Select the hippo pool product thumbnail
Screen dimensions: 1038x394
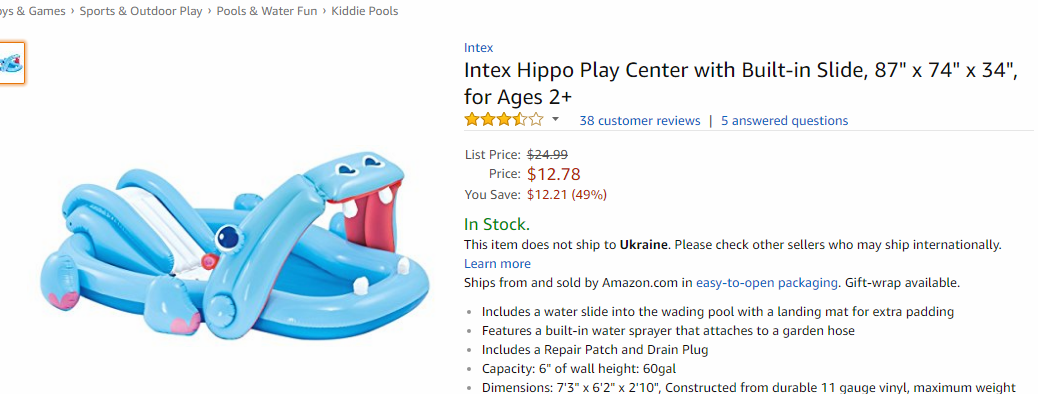point(11,64)
